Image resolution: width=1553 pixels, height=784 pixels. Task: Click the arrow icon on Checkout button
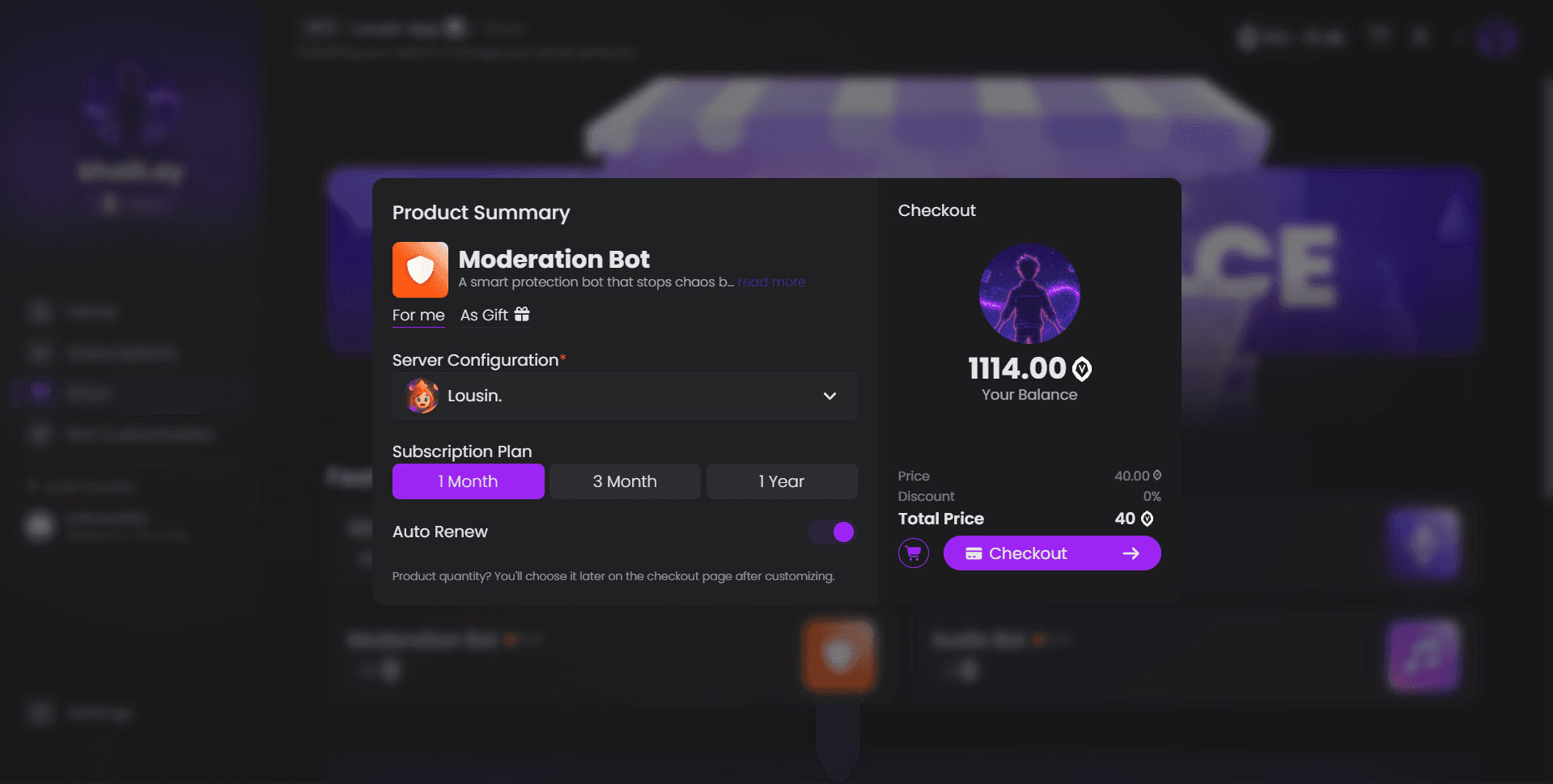pyautogui.click(x=1131, y=553)
